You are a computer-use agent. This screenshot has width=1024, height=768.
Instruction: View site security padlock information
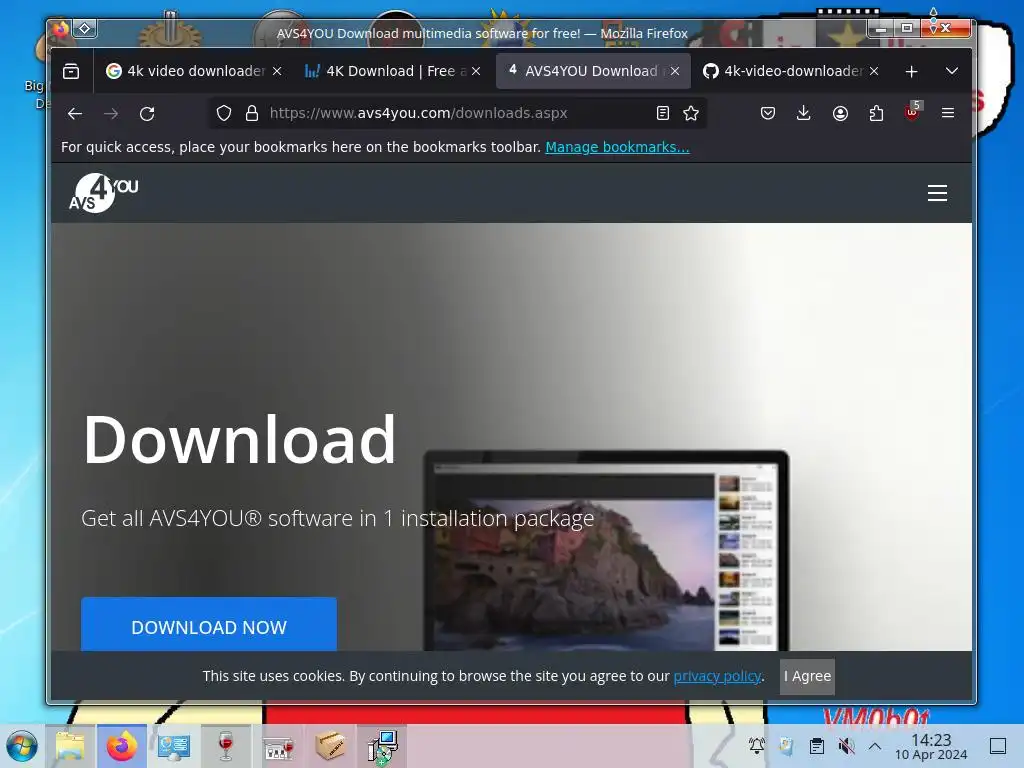click(252, 114)
